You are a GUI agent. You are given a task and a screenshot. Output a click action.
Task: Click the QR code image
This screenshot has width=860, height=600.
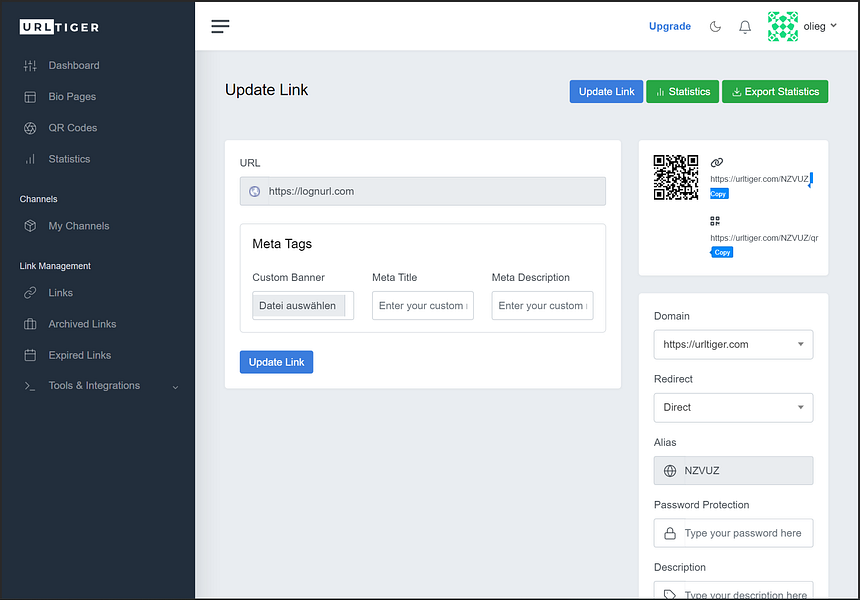(676, 177)
